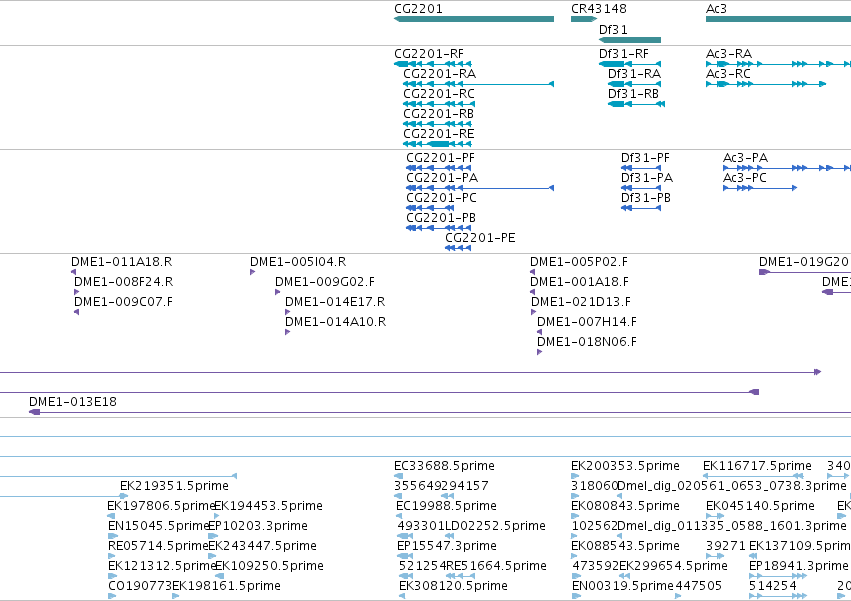This screenshot has width=851, height=601.
Task: Select transcript CG2201-RF
Action: click(433, 64)
